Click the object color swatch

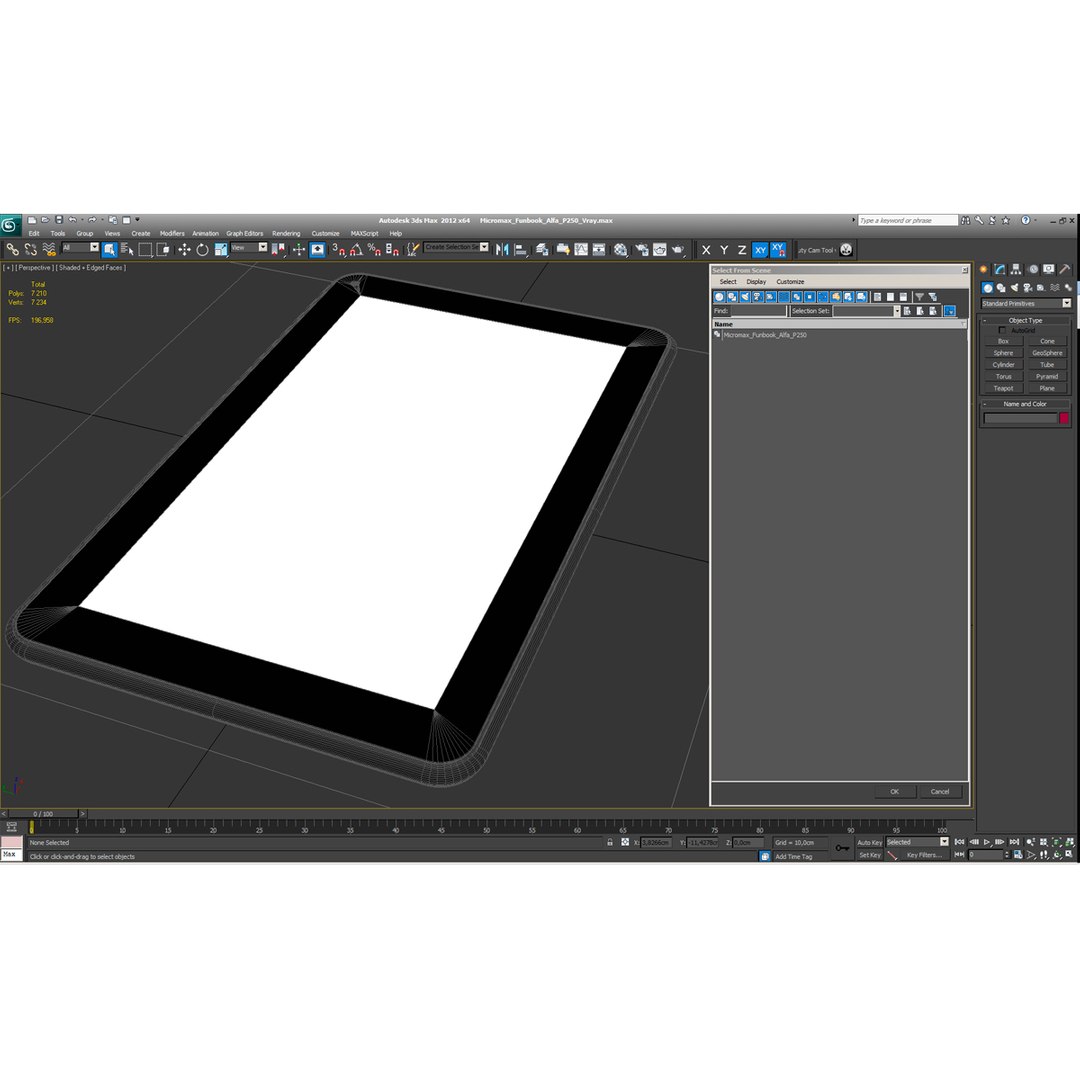click(x=1063, y=418)
